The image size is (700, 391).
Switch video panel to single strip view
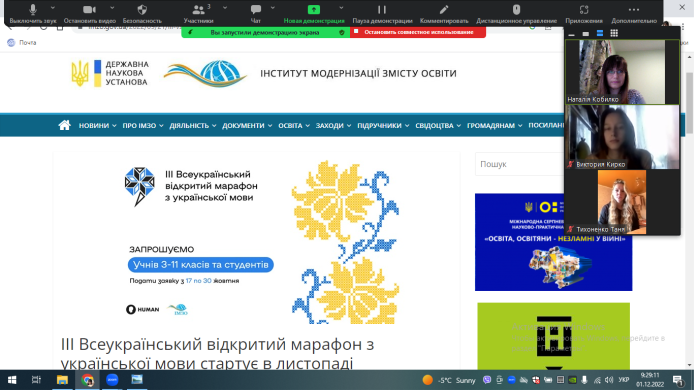(586, 33)
